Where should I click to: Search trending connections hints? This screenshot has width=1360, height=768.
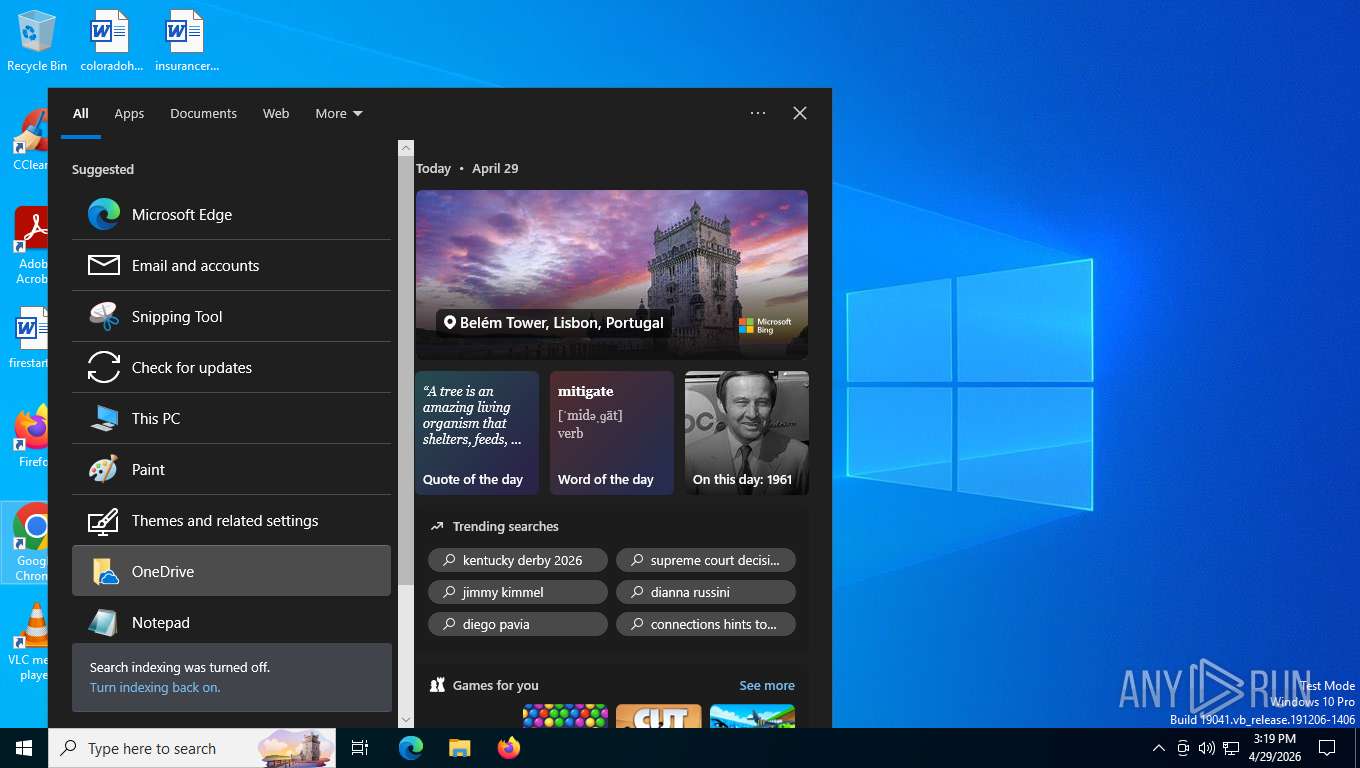tap(706, 624)
